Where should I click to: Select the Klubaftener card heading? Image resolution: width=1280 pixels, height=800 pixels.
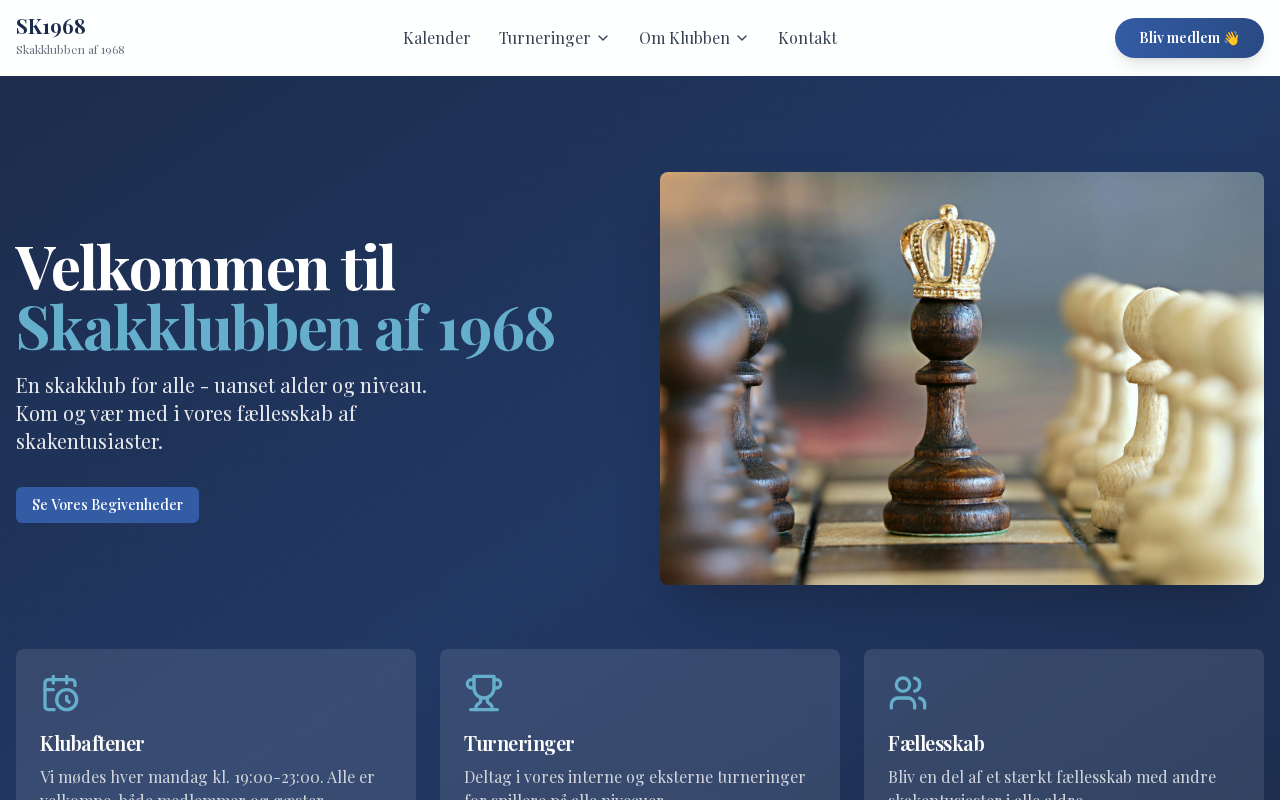[x=92, y=743]
